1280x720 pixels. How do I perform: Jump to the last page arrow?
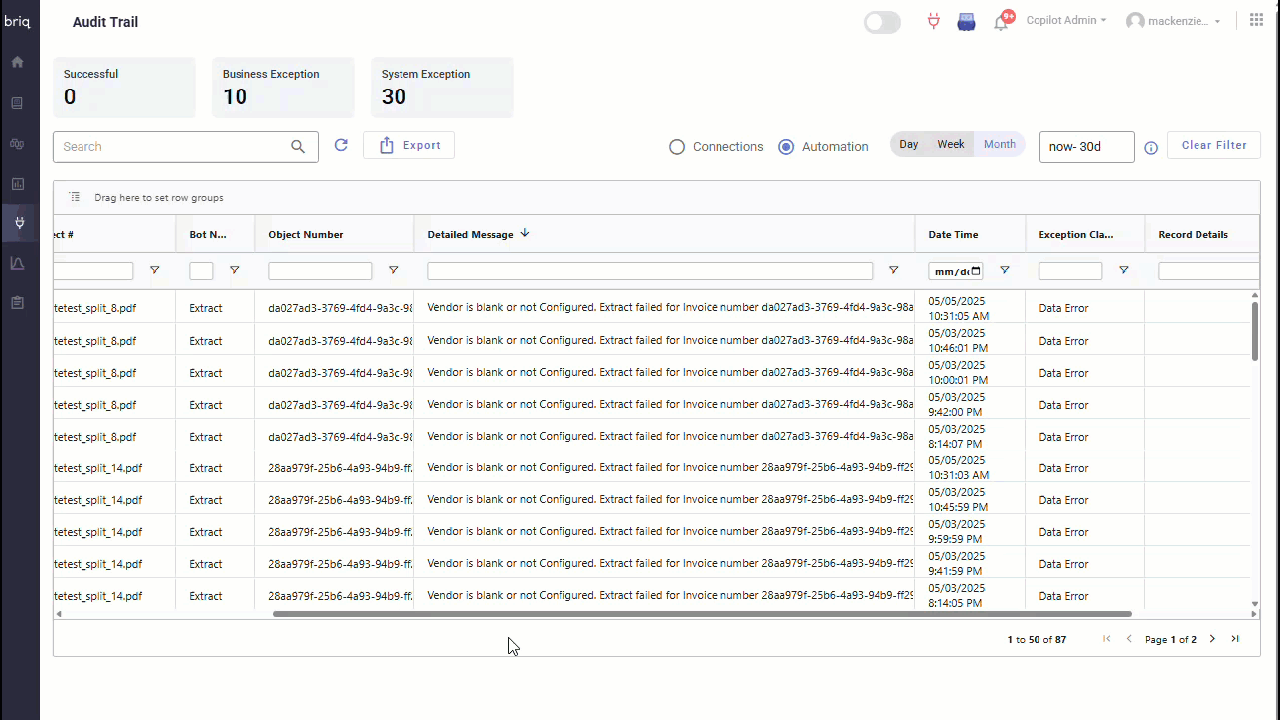(x=1235, y=639)
